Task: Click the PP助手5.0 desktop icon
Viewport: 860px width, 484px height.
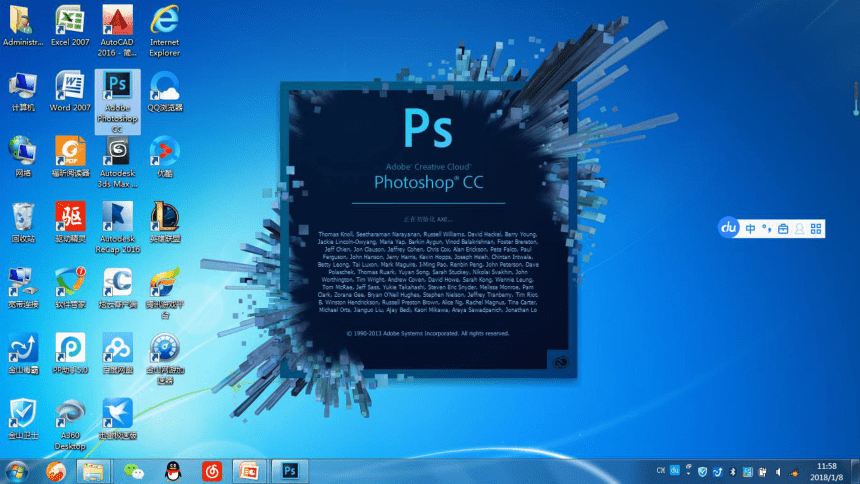Action: [70, 354]
